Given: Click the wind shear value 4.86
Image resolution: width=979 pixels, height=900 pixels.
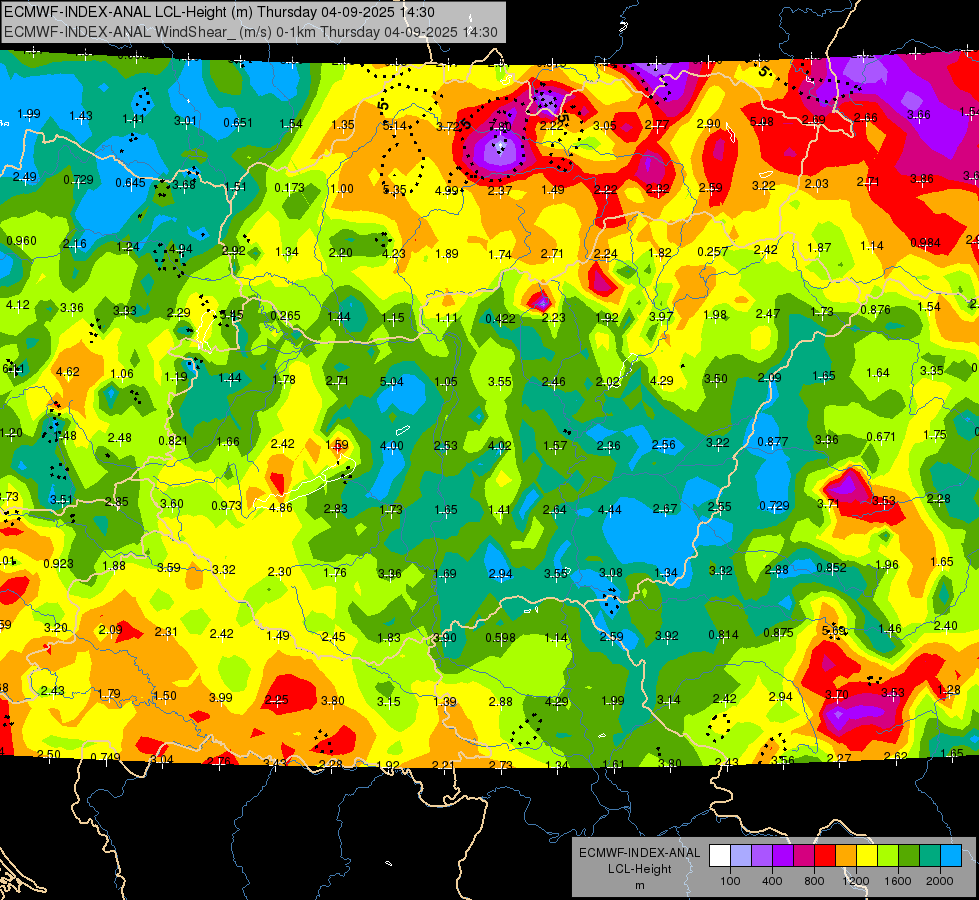Looking at the screenshot, I should point(280,508).
